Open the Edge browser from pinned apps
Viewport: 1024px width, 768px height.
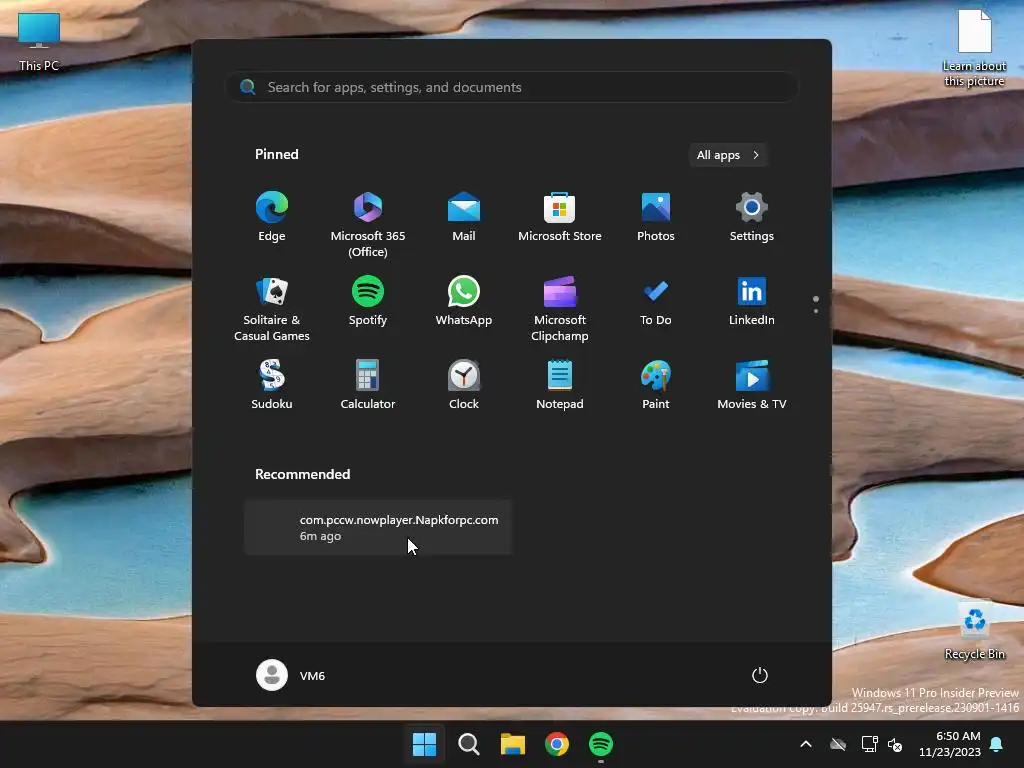coord(272,217)
